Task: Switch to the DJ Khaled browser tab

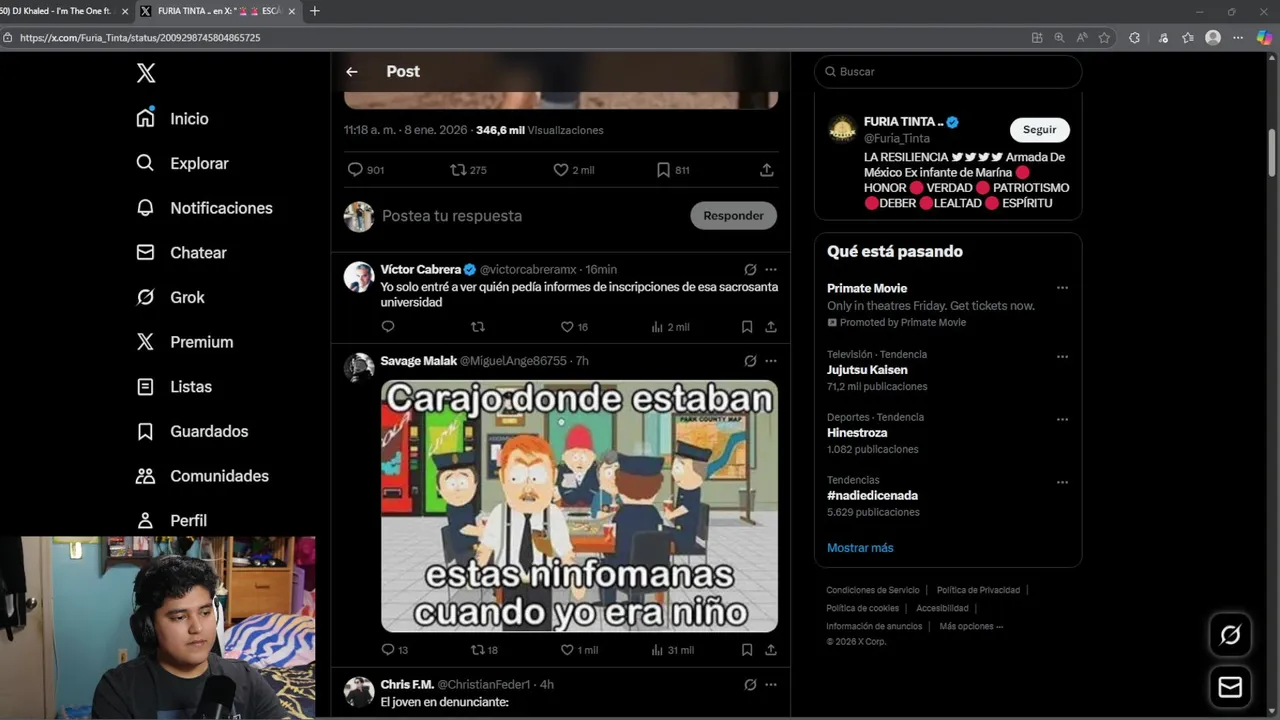Action: click(62, 11)
